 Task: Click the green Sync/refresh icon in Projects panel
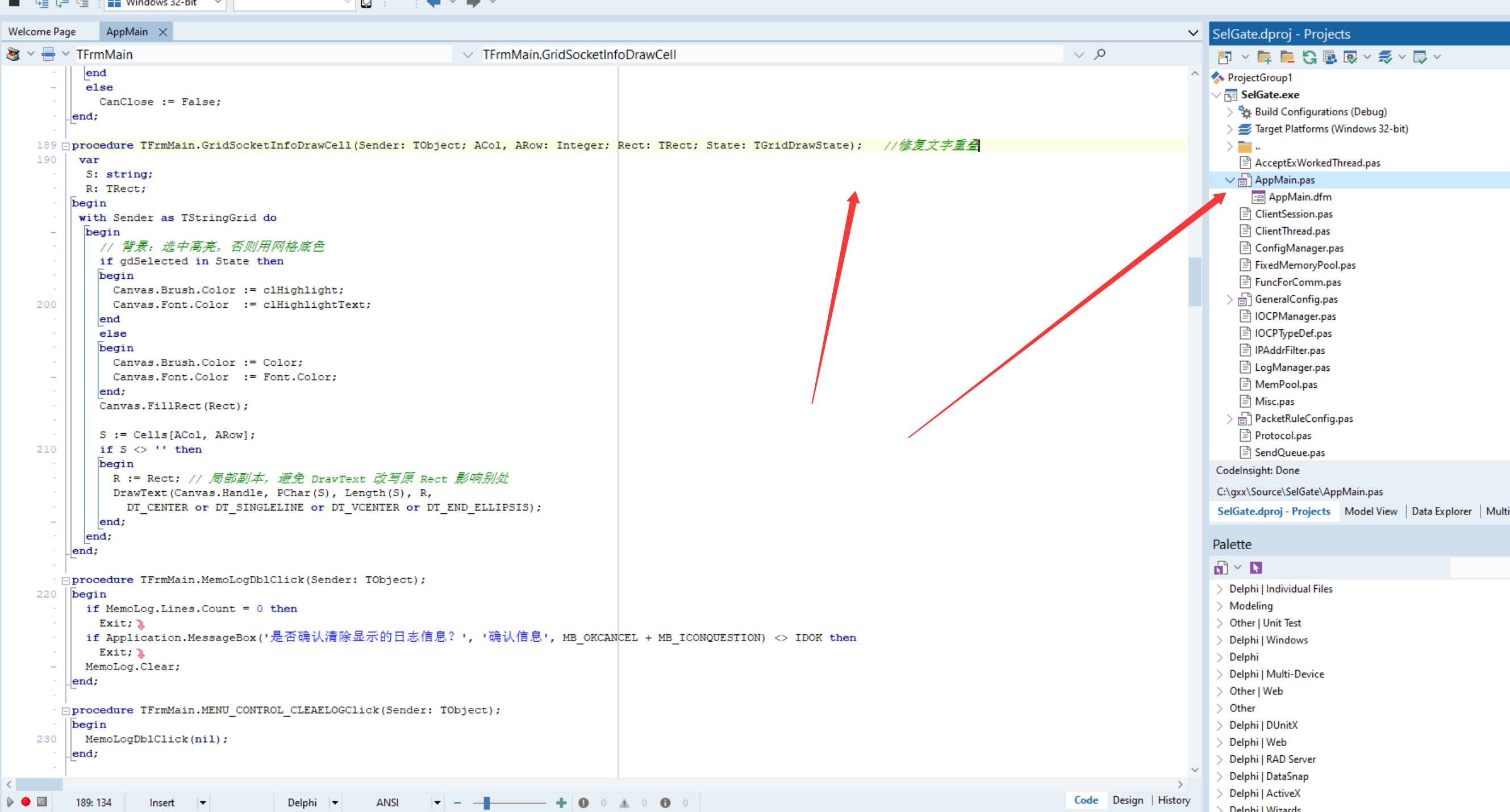pos(1309,57)
